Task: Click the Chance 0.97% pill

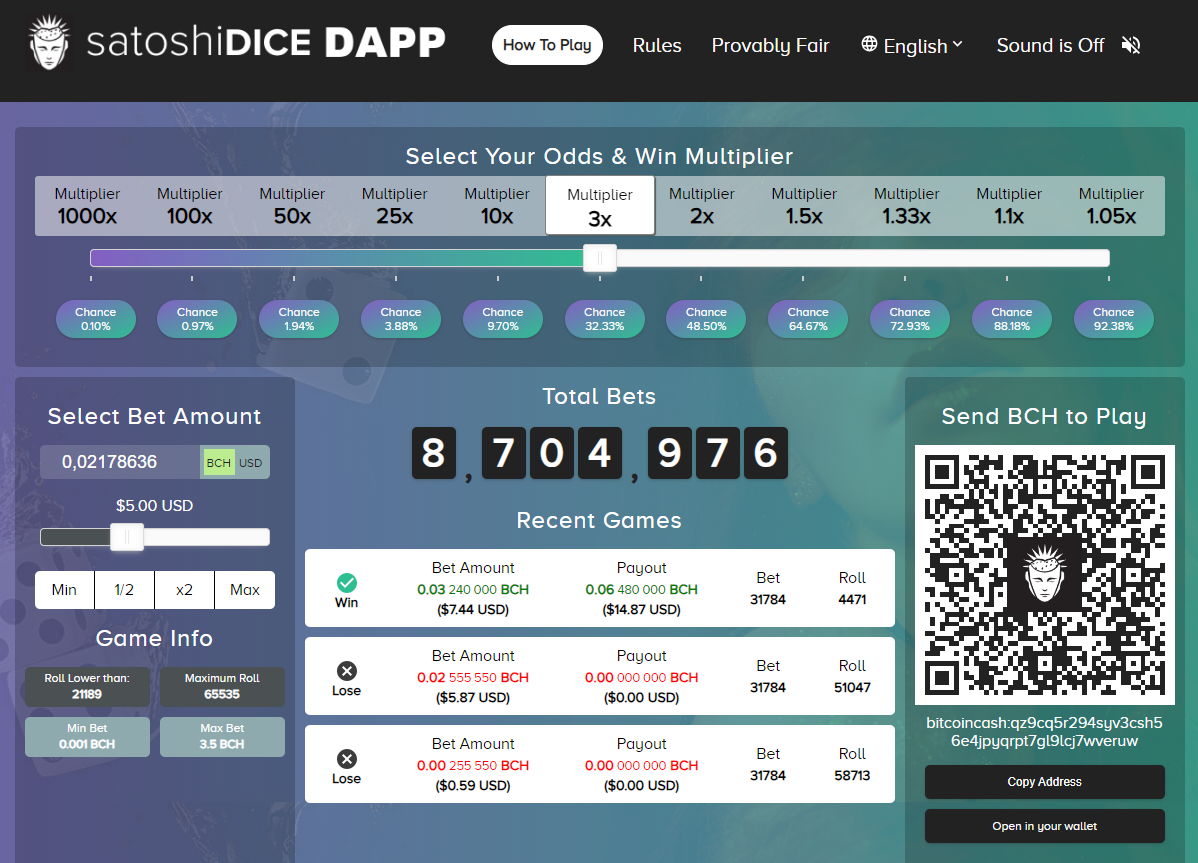Action: coord(197,319)
